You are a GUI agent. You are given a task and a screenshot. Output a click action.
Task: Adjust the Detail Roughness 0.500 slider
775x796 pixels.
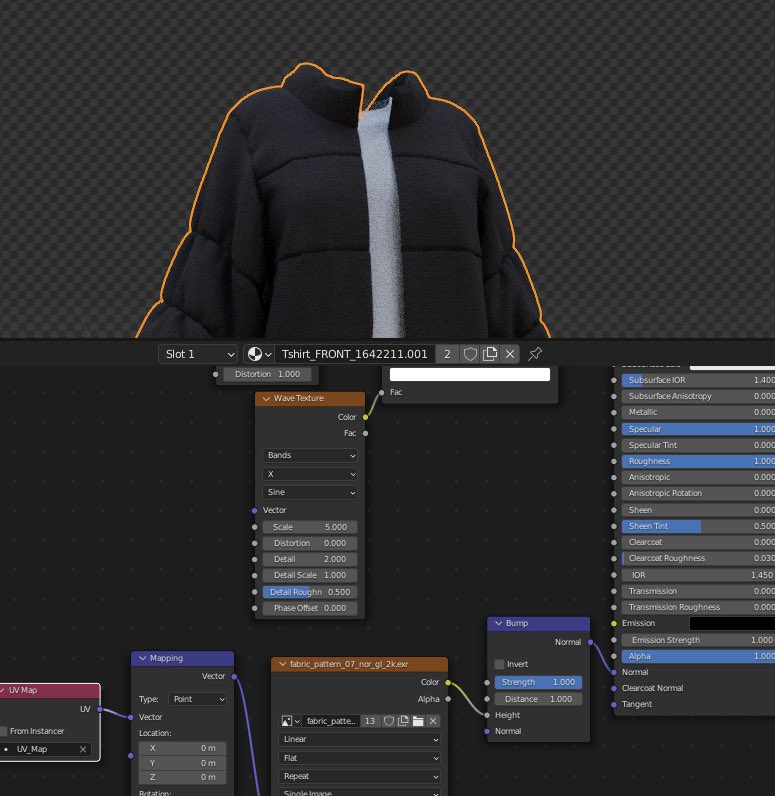click(x=310, y=592)
